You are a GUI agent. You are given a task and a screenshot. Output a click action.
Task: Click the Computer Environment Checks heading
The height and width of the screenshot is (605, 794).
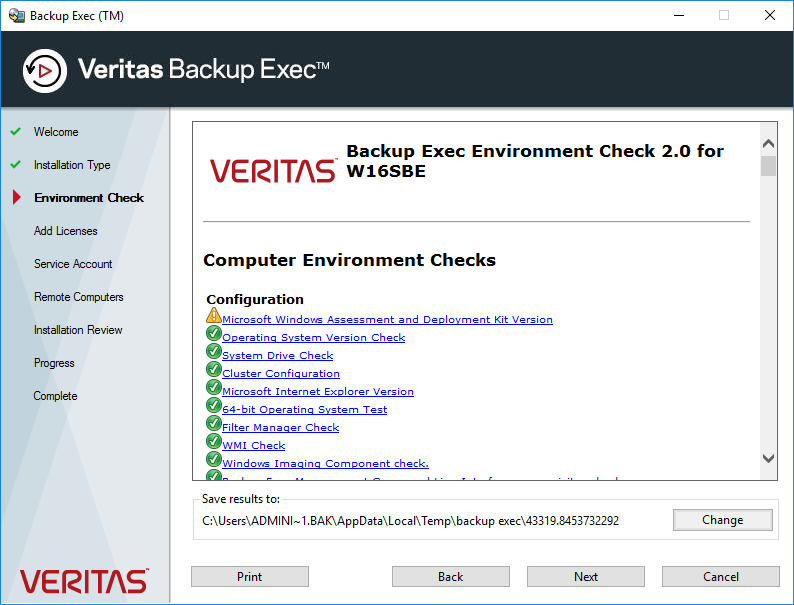(x=349, y=260)
